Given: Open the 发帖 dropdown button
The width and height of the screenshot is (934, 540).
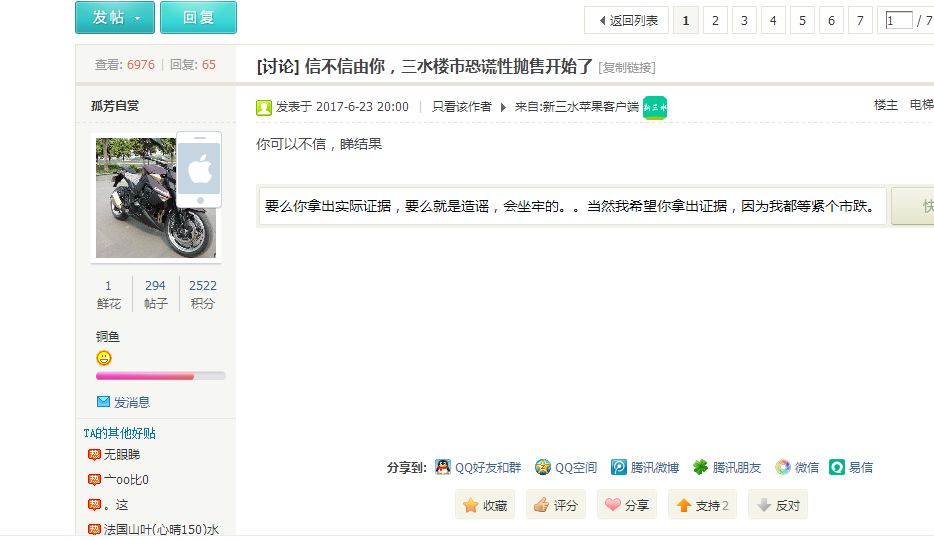Looking at the screenshot, I should tap(115, 18).
